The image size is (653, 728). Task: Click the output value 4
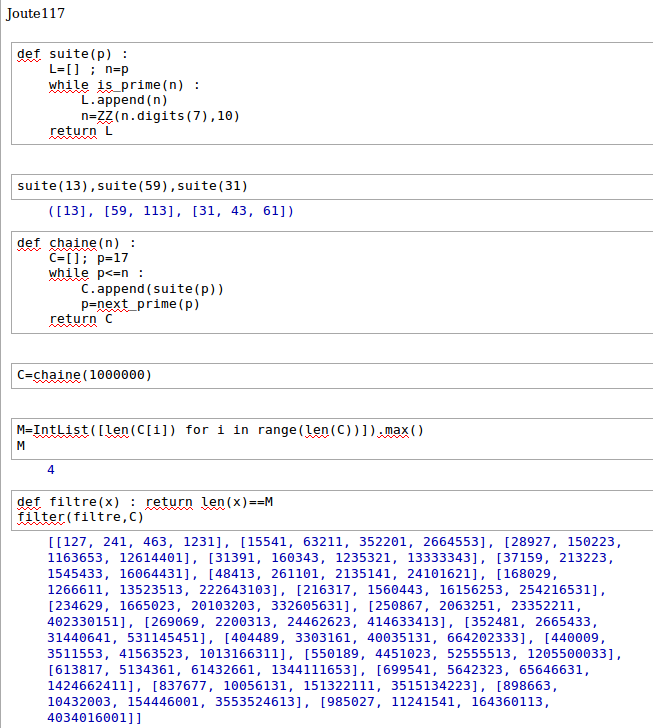point(51,469)
